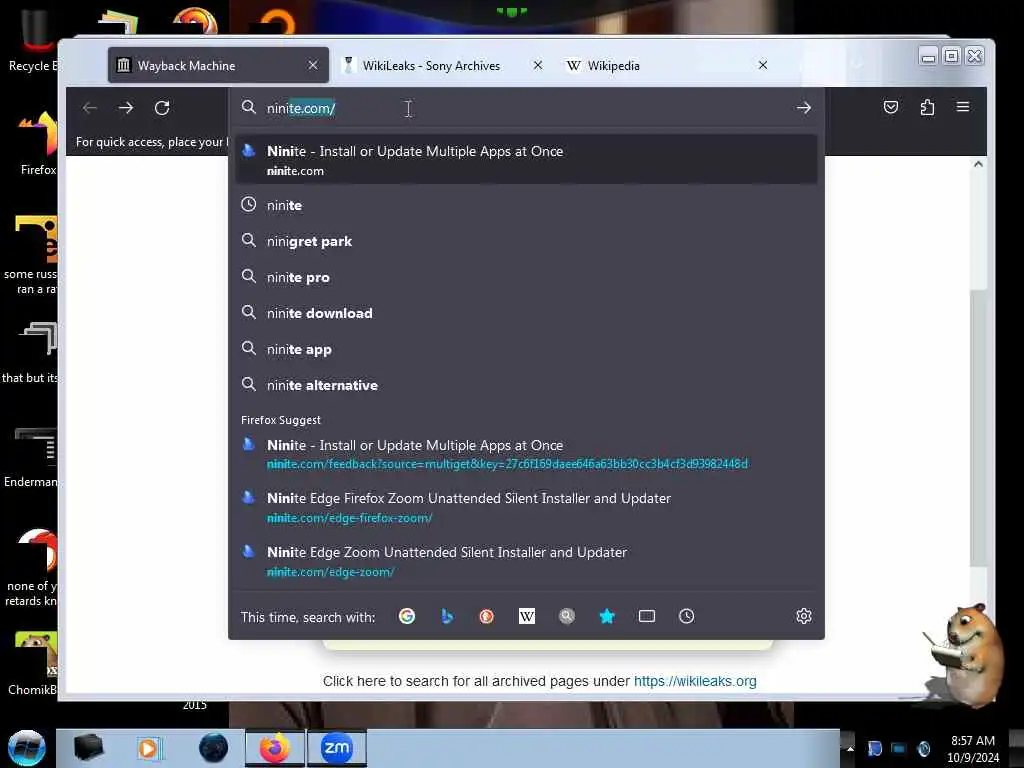Choose the 'ninite alternative' search suggestion
Viewport: 1024px width, 768px height.
coord(526,385)
